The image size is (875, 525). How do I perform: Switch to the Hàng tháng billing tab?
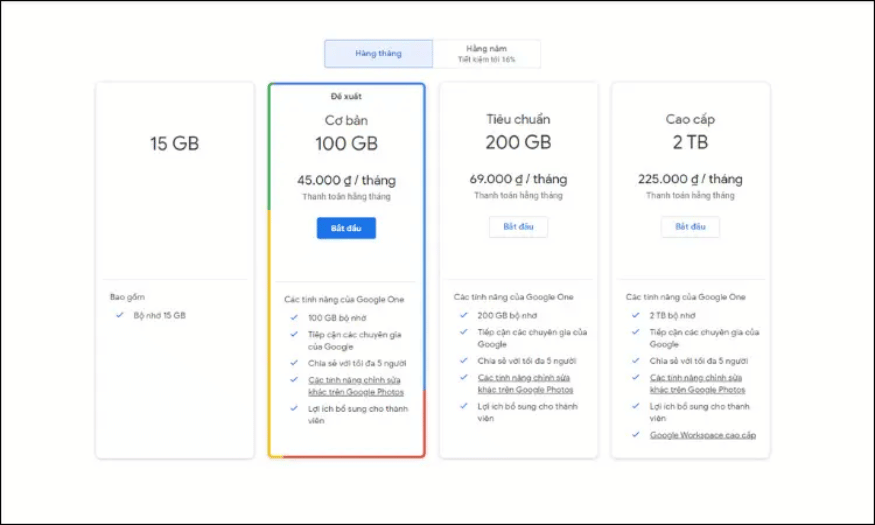378,54
